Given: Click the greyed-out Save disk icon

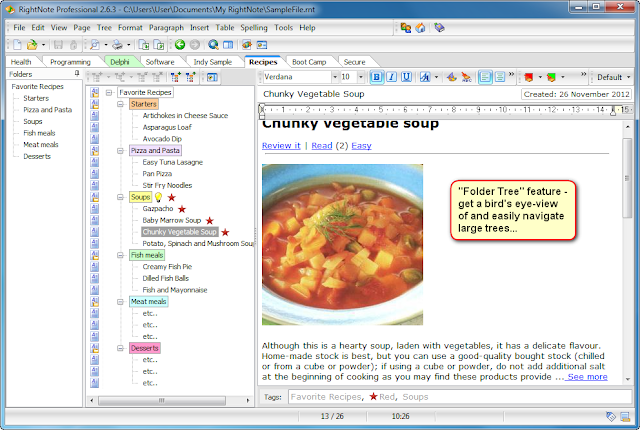Looking at the screenshot, I should pos(58,44).
